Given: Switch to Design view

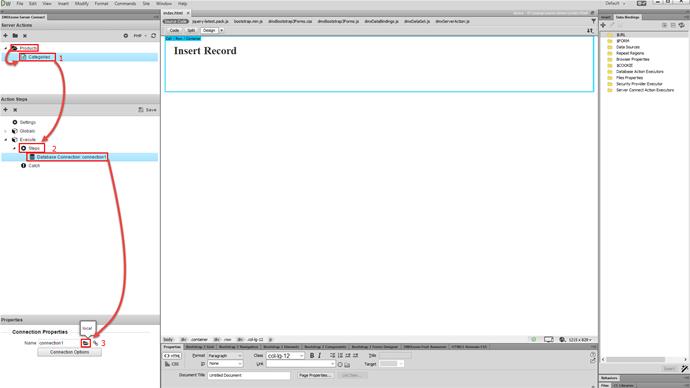Looking at the screenshot, I should click(x=209, y=30).
